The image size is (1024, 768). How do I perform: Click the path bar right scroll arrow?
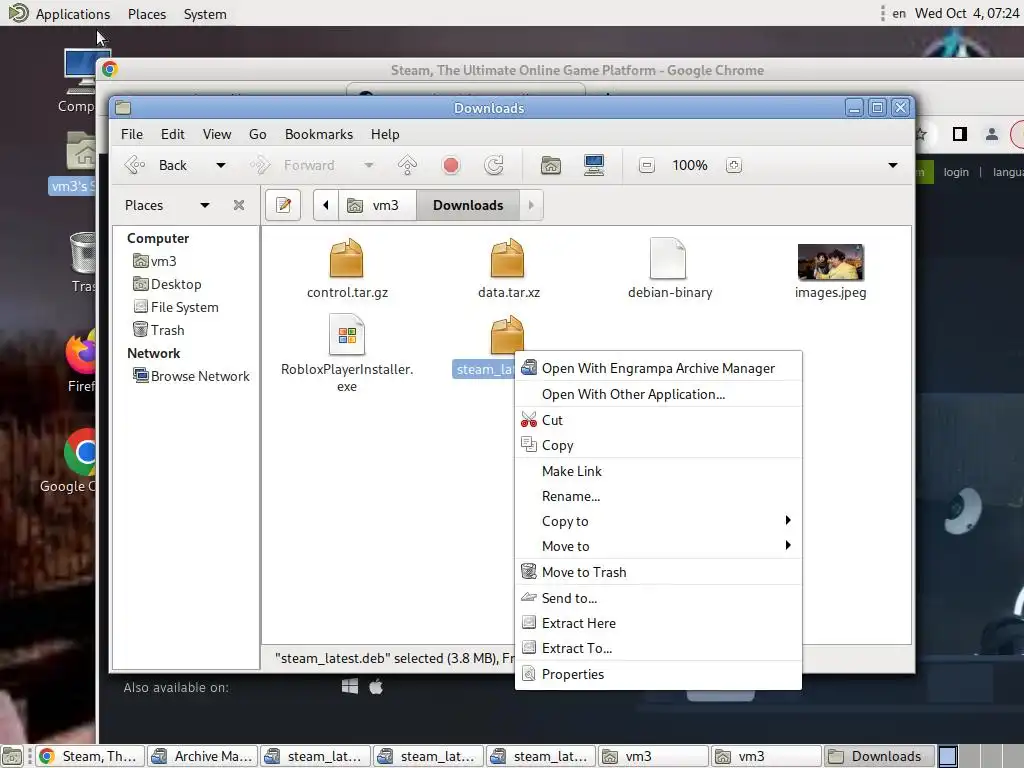(x=531, y=205)
